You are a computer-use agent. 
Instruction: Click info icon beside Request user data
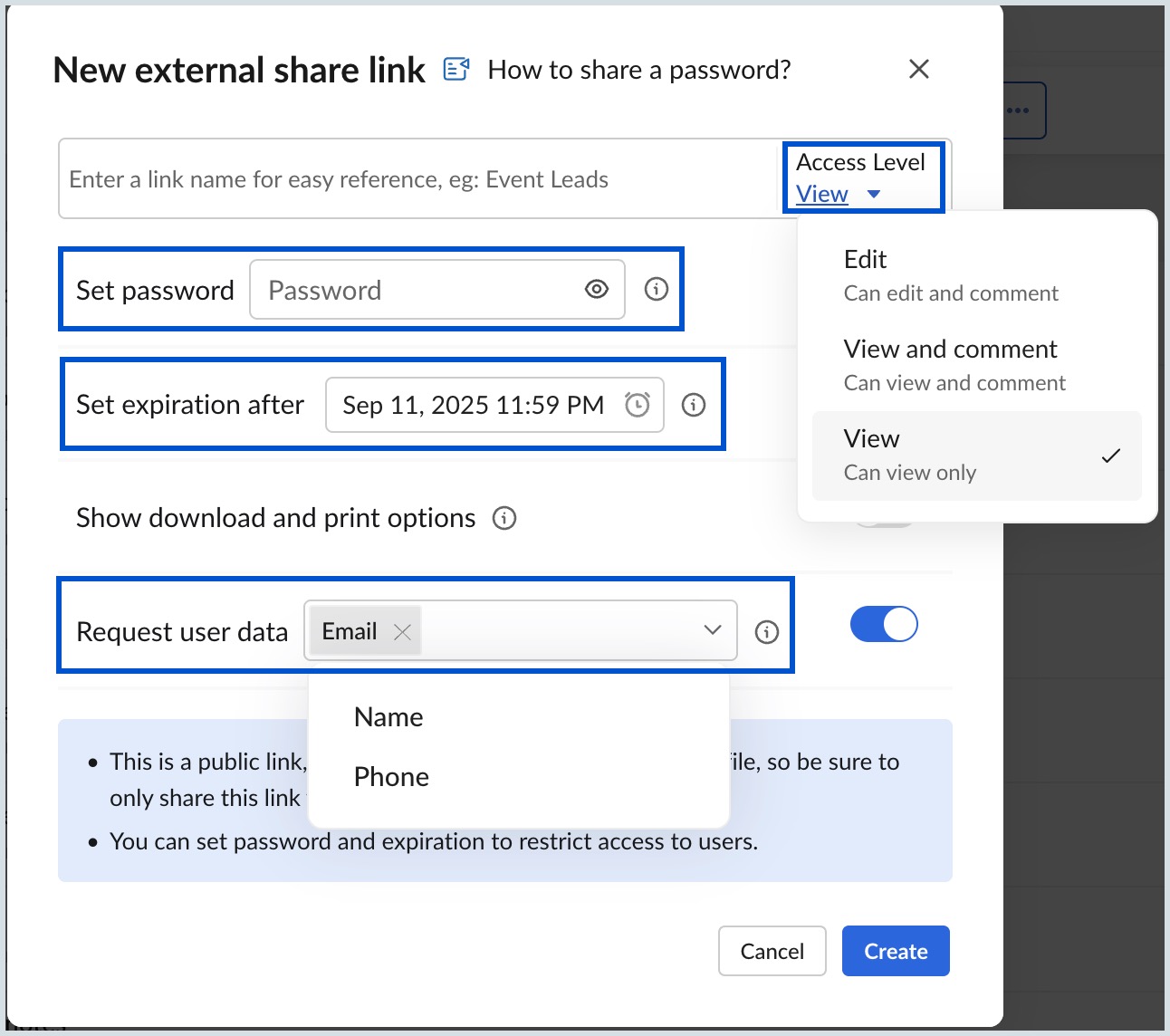coord(767,632)
